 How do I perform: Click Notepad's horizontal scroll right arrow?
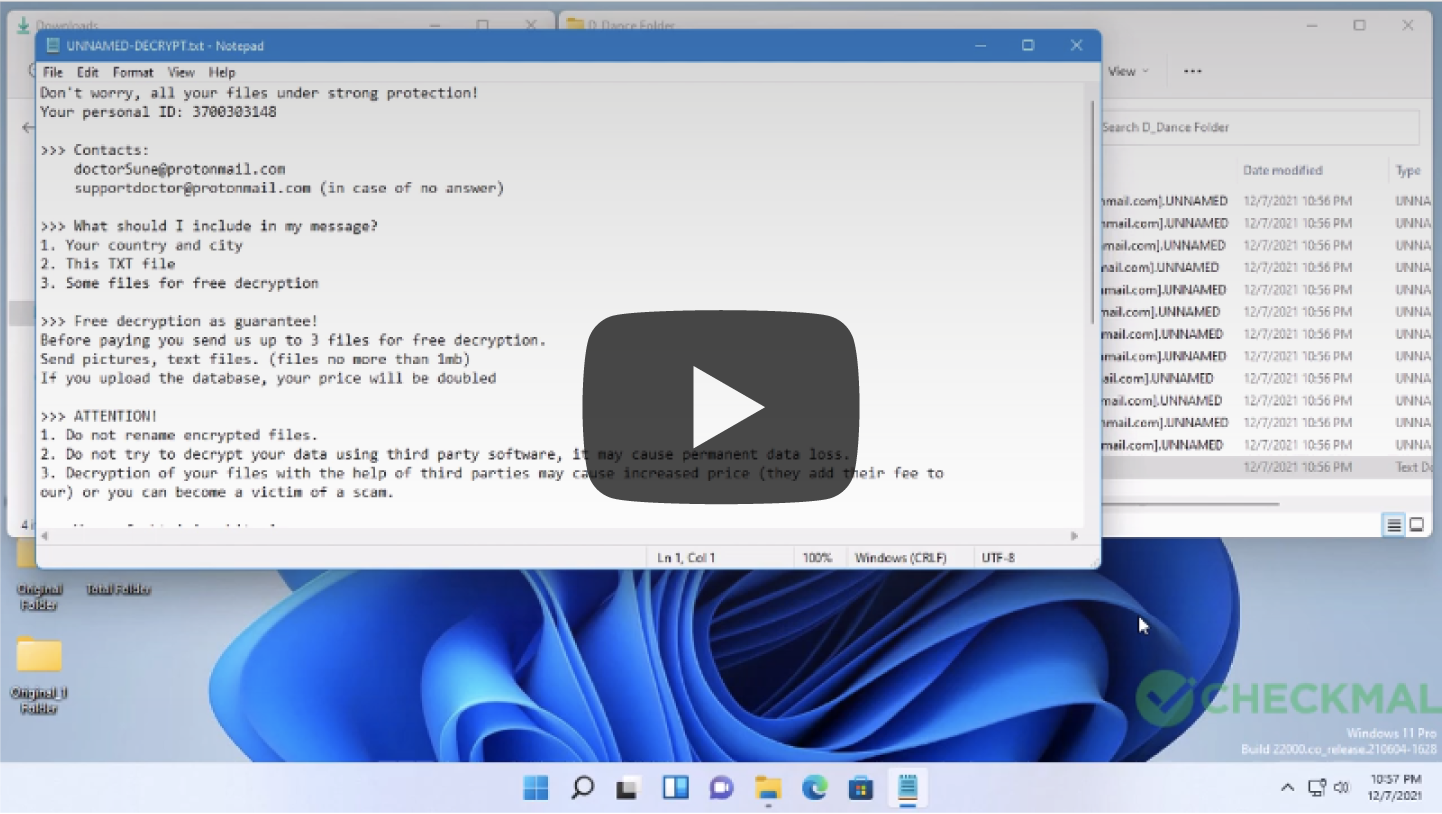(1075, 536)
